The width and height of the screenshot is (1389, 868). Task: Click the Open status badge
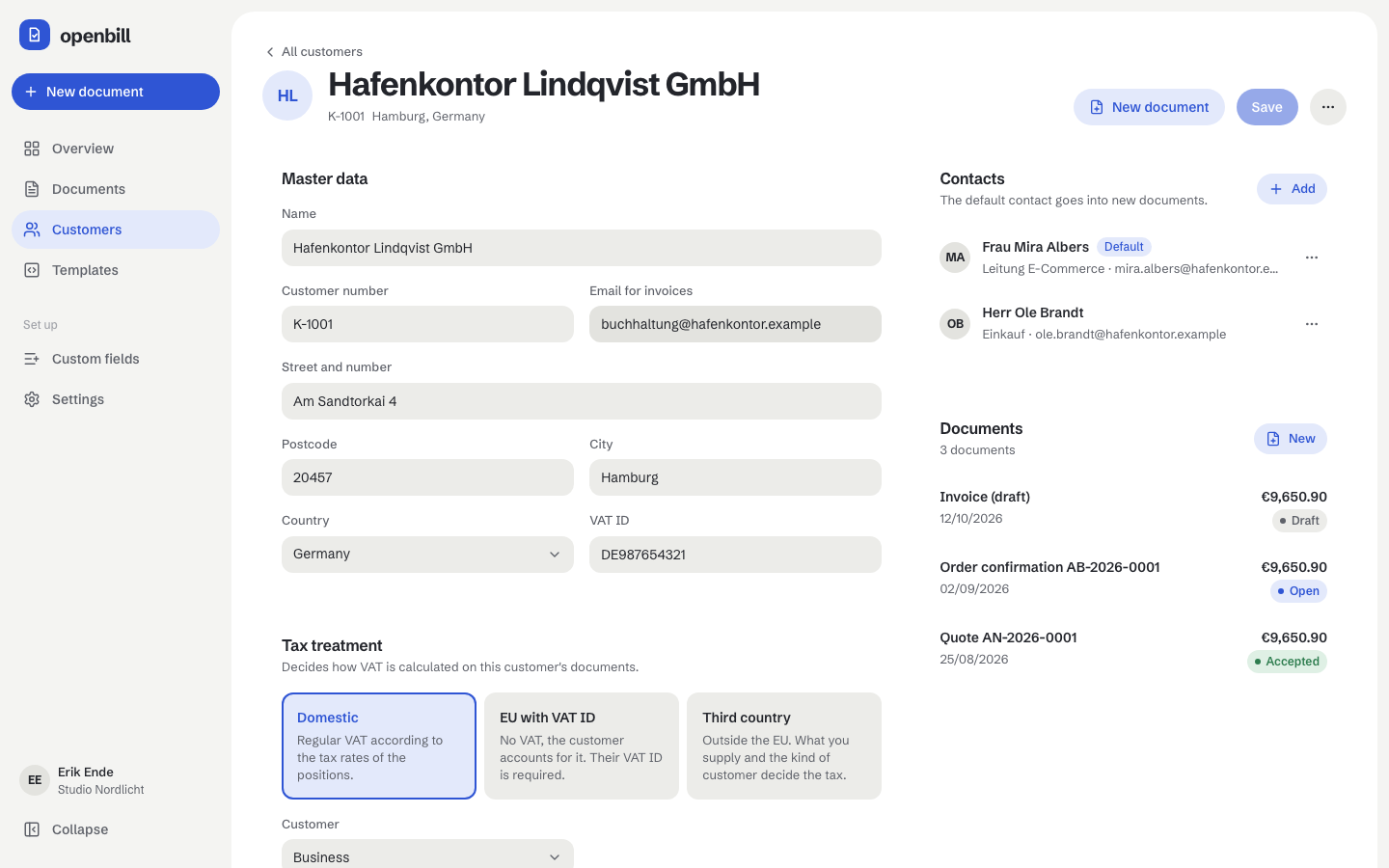point(1298,591)
